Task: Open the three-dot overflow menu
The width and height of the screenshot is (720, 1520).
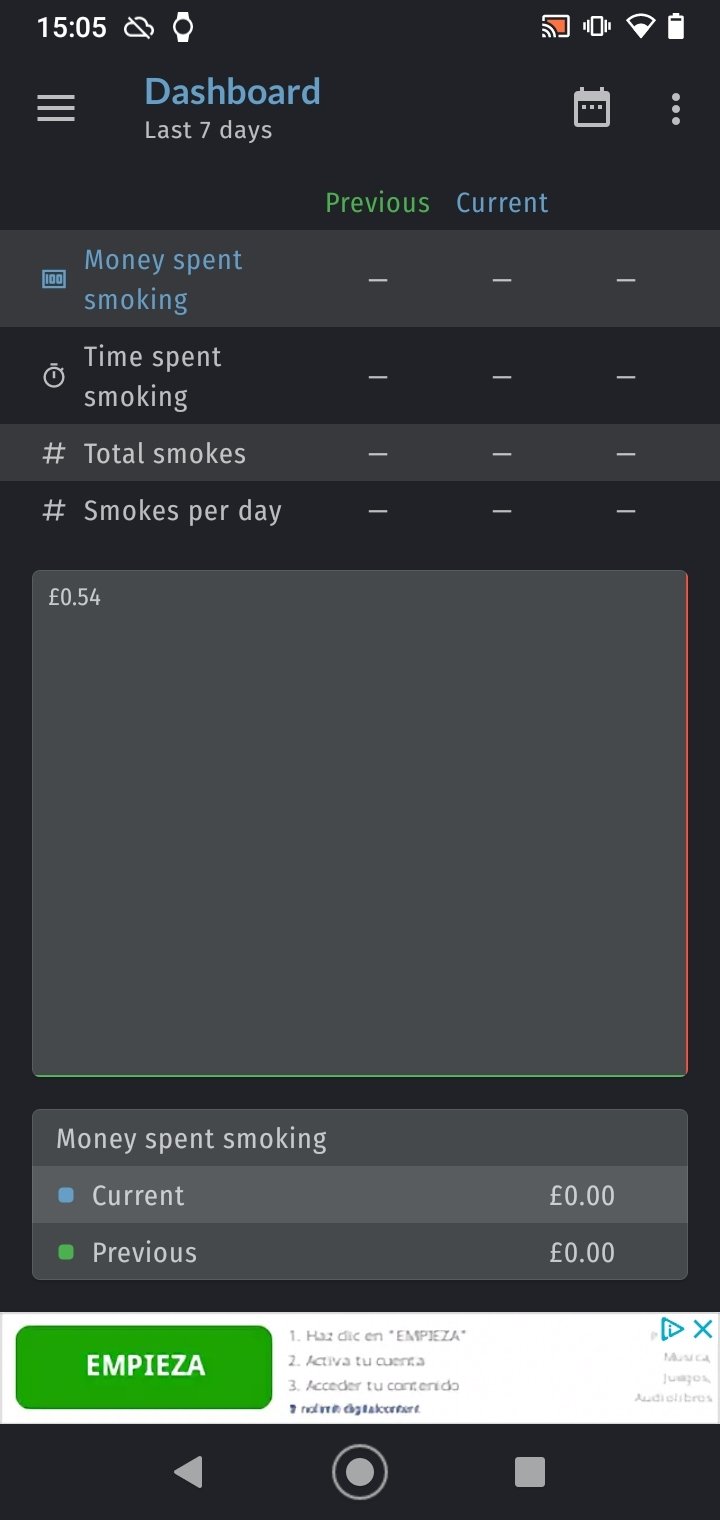Action: [x=676, y=108]
